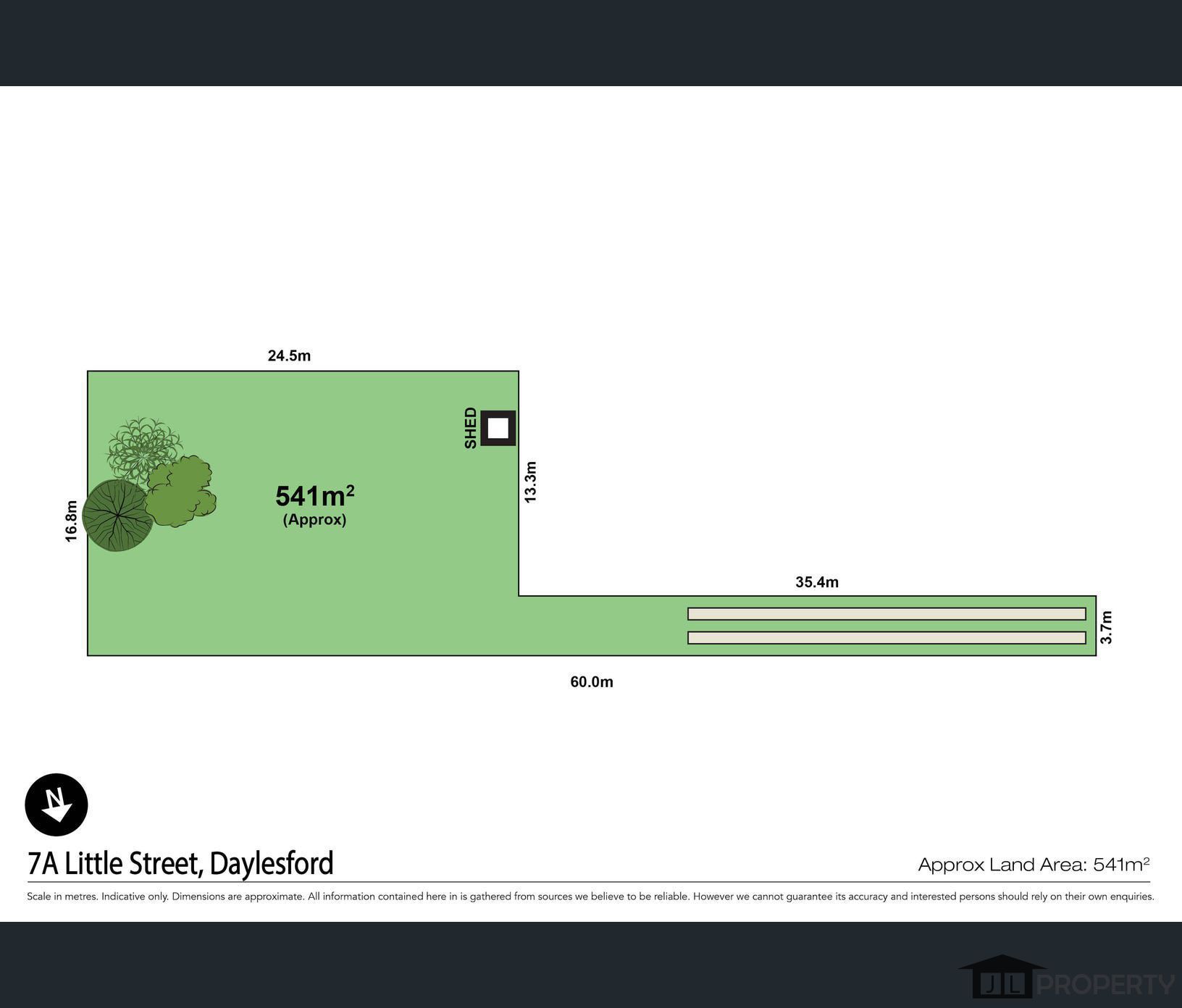The width and height of the screenshot is (1182, 1008).
Task: Click the dark round leafy tree
Action: coord(117,516)
